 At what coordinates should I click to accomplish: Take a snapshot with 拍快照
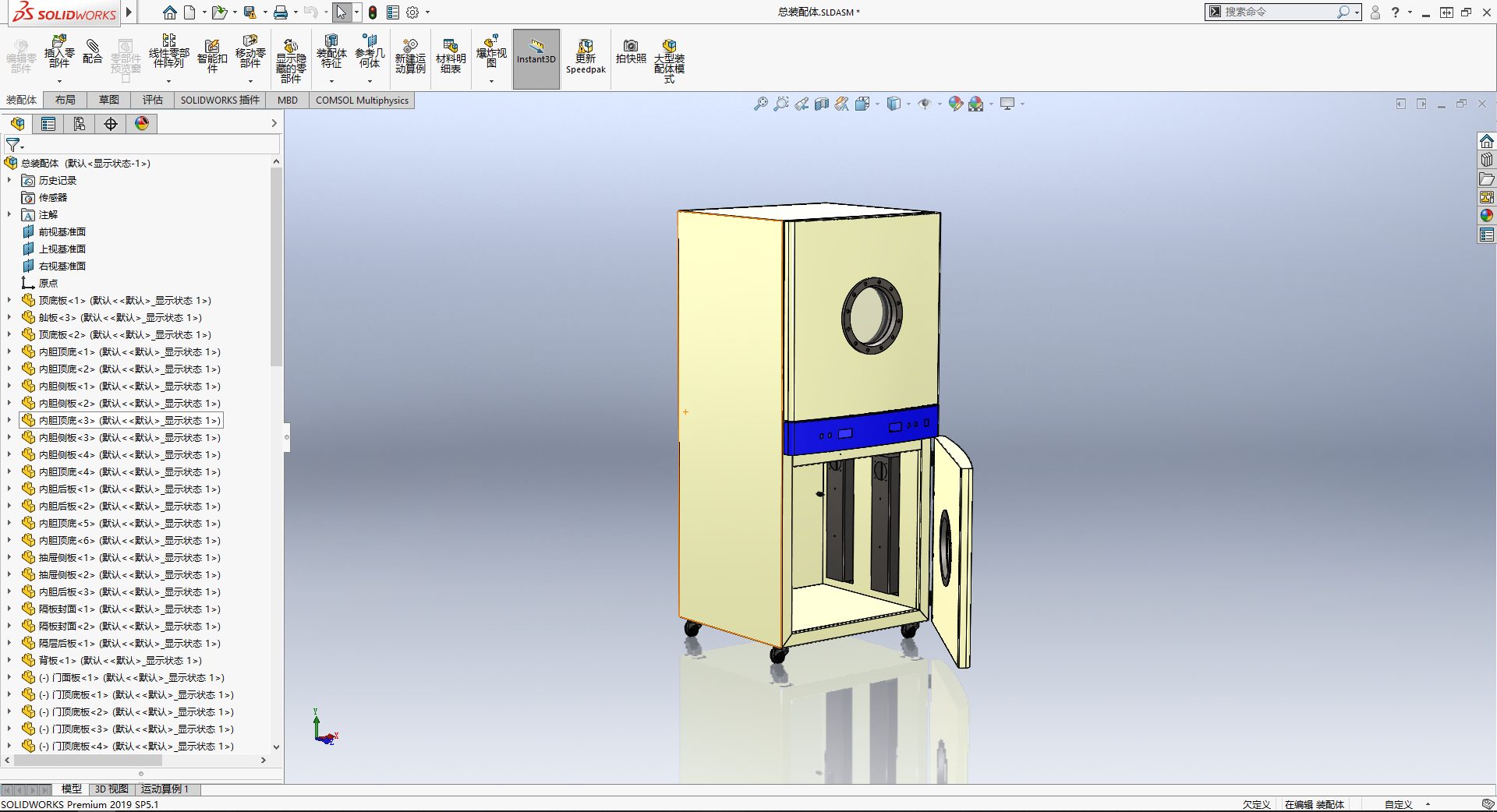click(631, 51)
